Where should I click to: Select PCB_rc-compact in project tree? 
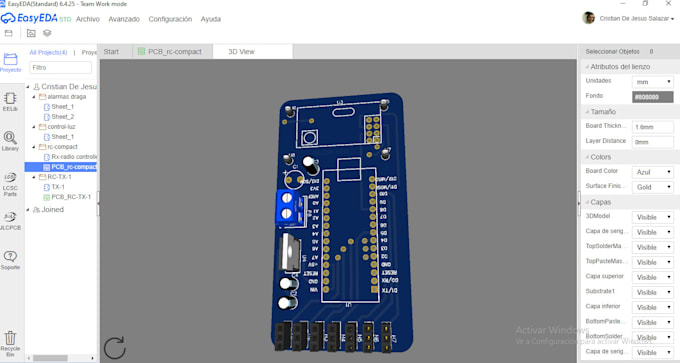(61, 167)
